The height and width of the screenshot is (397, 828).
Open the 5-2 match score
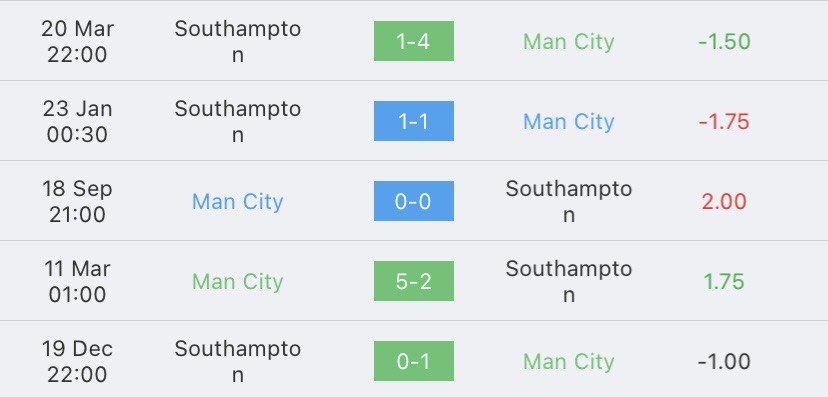[x=413, y=281]
